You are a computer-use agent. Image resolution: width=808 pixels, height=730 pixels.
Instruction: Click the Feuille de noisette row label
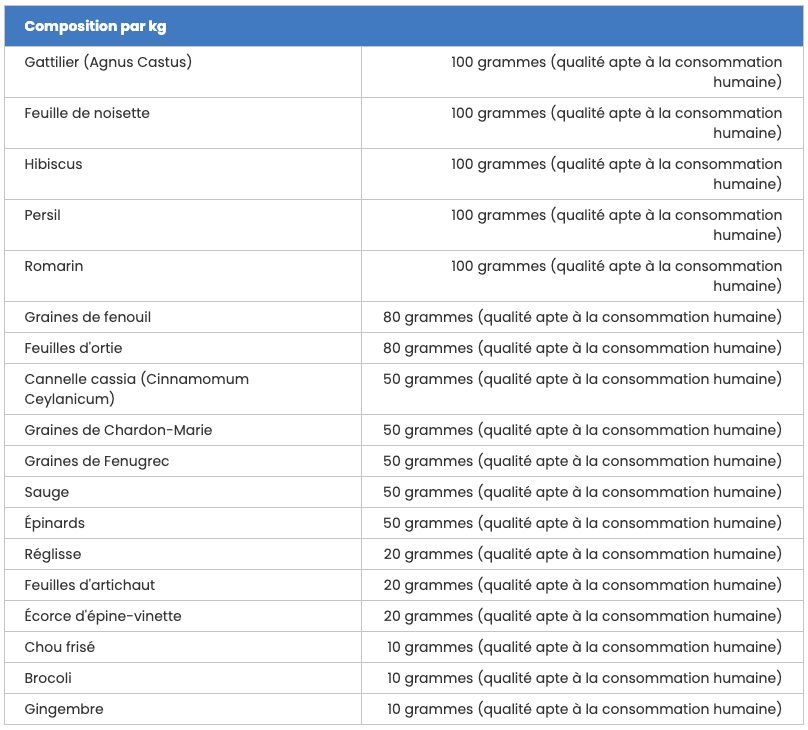tap(87, 113)
